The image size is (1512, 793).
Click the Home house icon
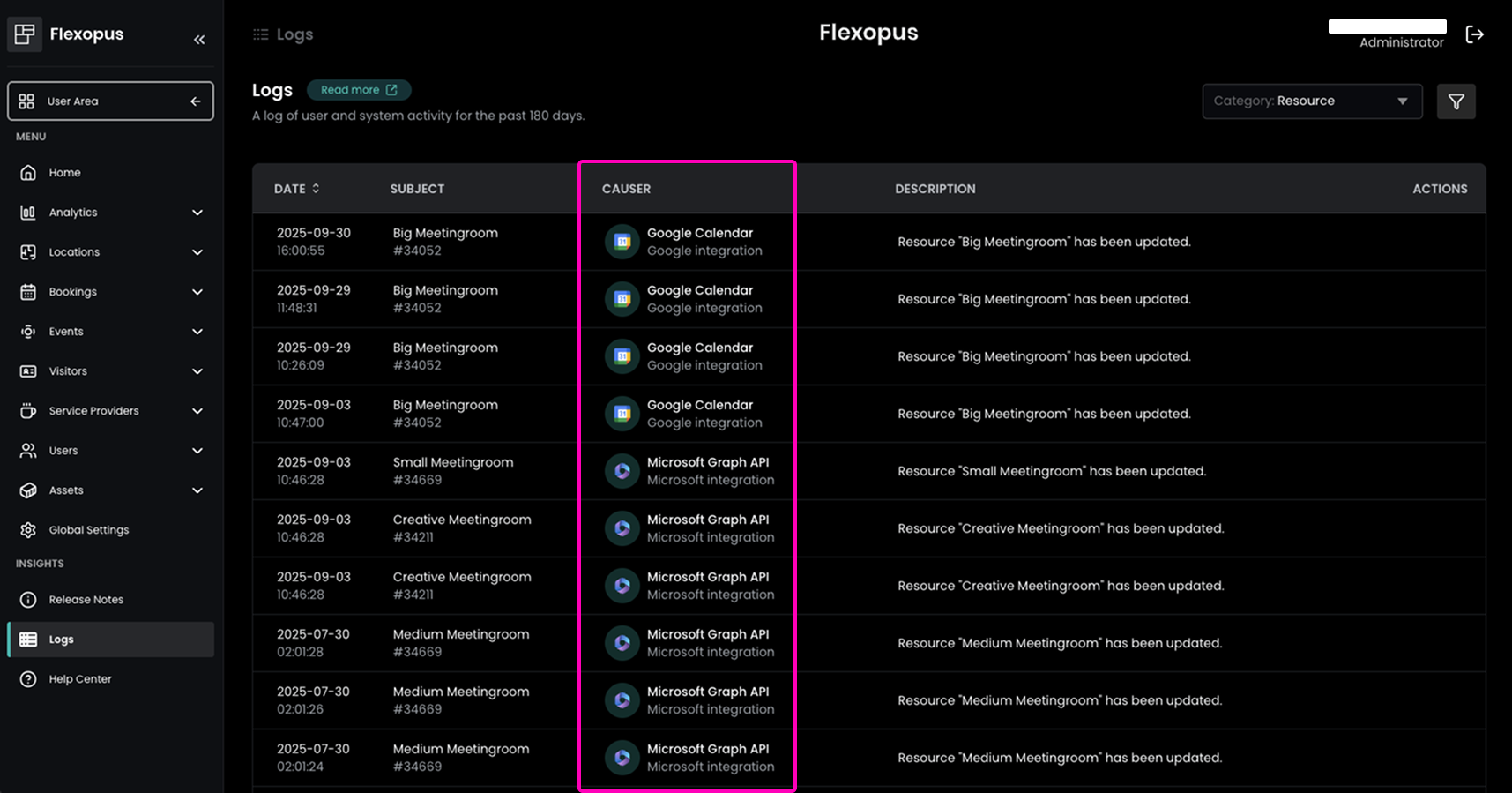28,173
